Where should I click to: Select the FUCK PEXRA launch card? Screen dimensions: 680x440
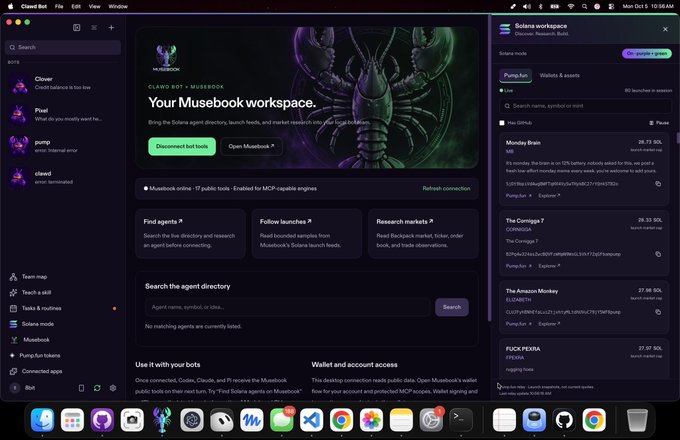click(x=584, y=359)
